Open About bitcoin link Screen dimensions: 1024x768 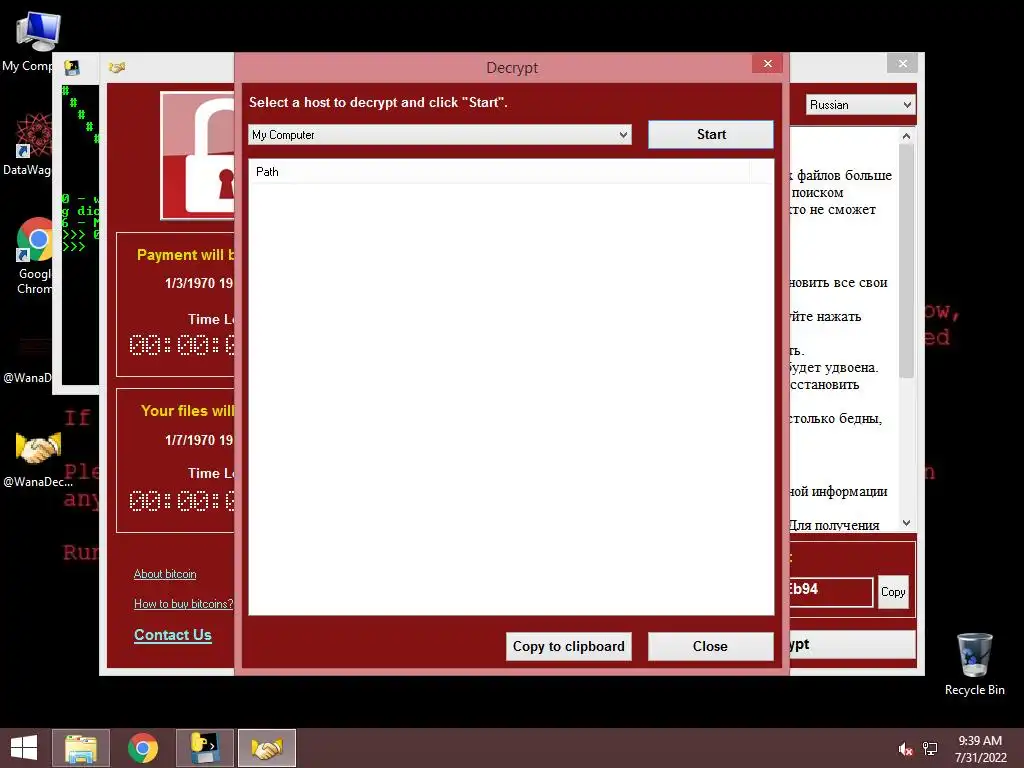[165, 574]
